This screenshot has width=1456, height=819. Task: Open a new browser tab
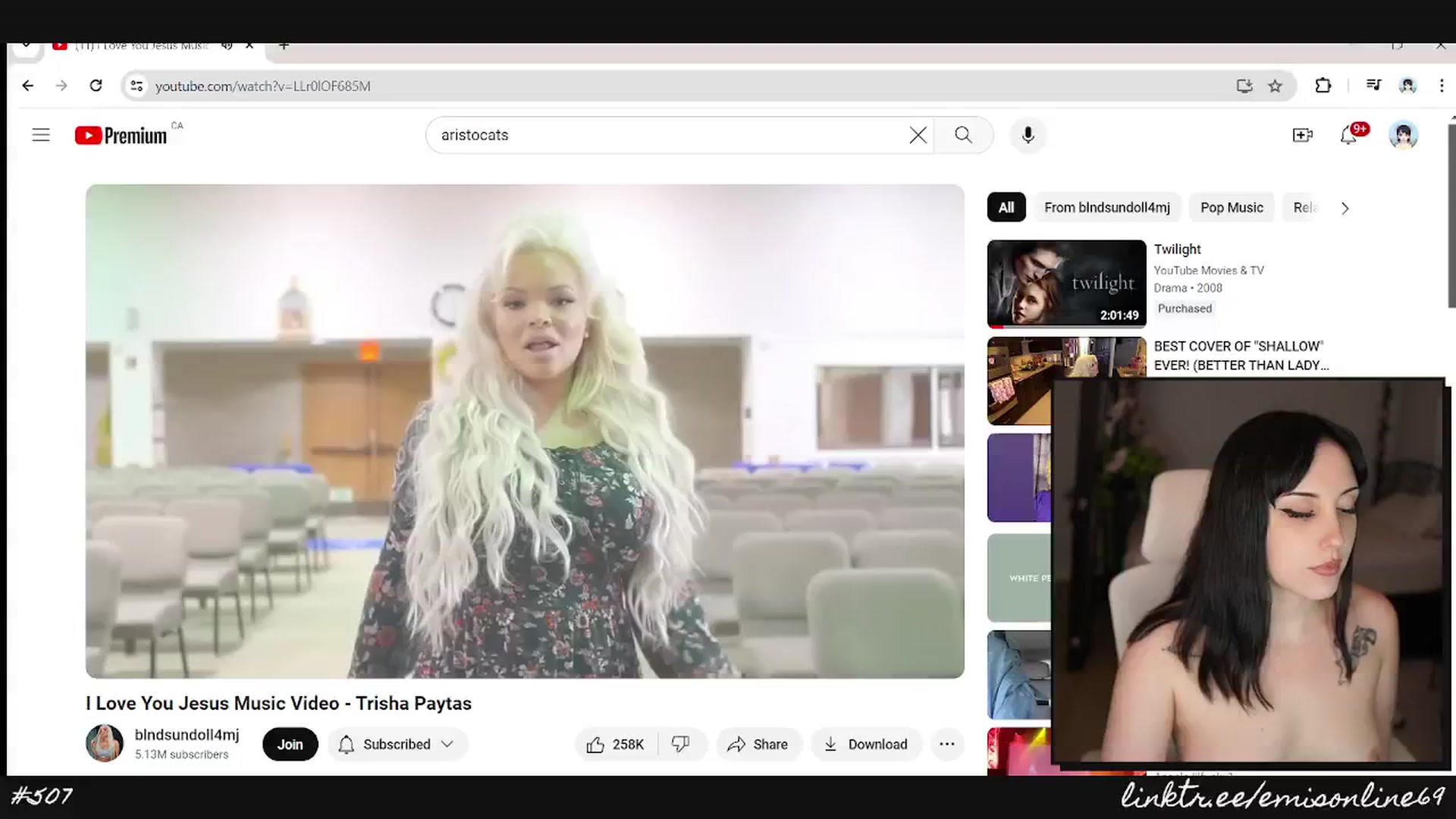(284, 45)
